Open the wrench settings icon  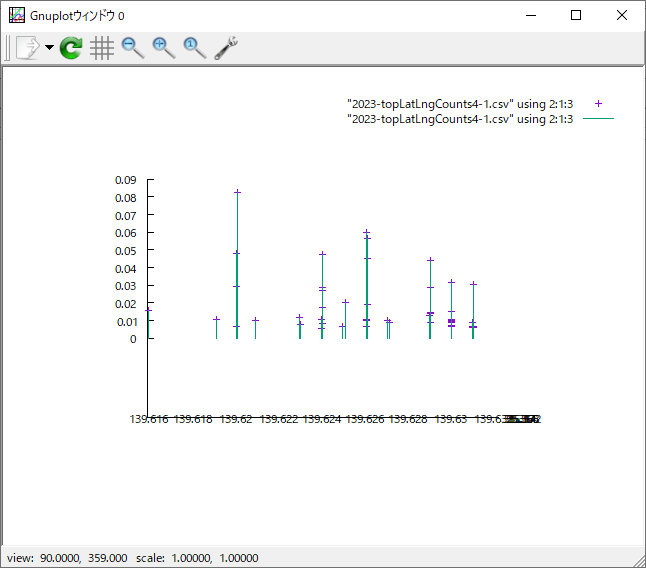coord(226,48)
